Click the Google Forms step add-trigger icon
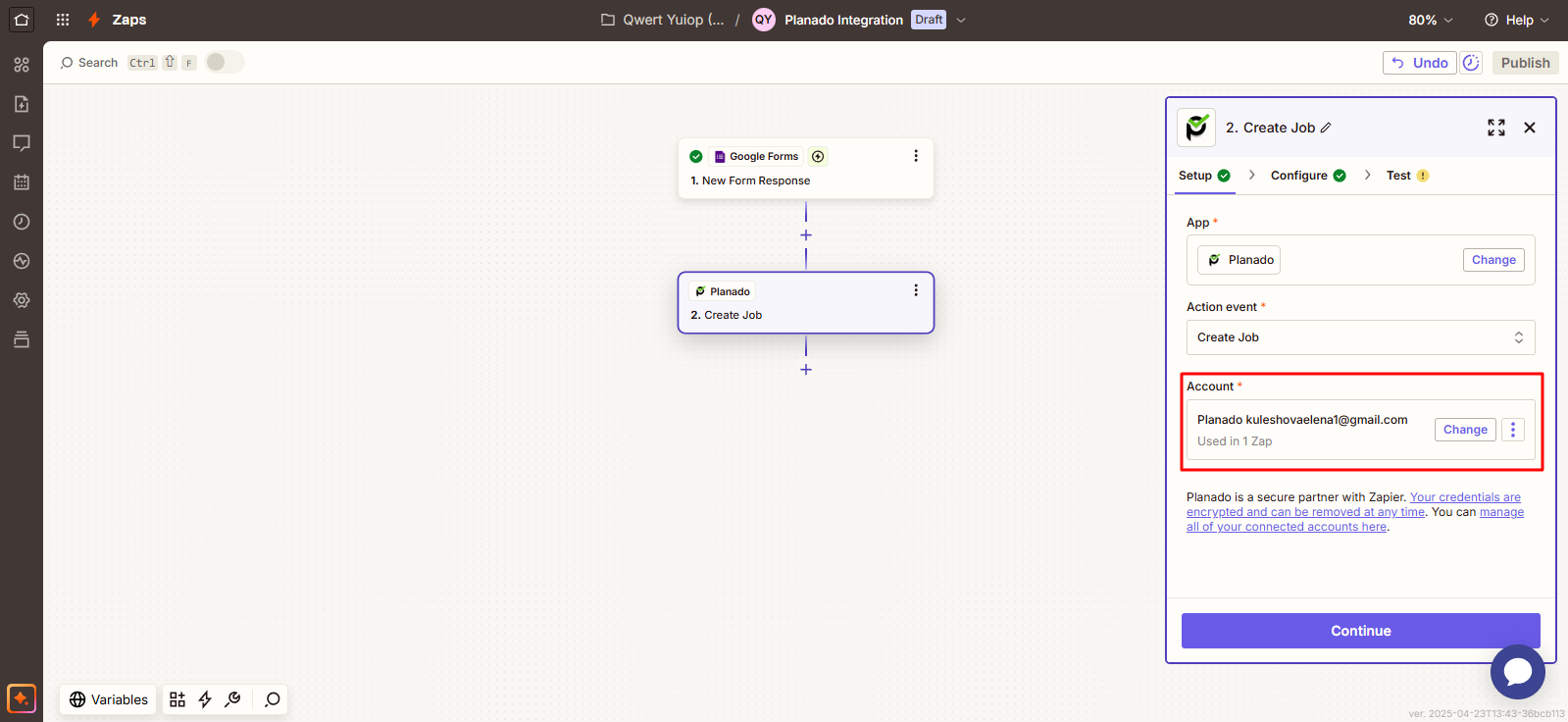This screenshot has height=722, width=1568. 818,156
